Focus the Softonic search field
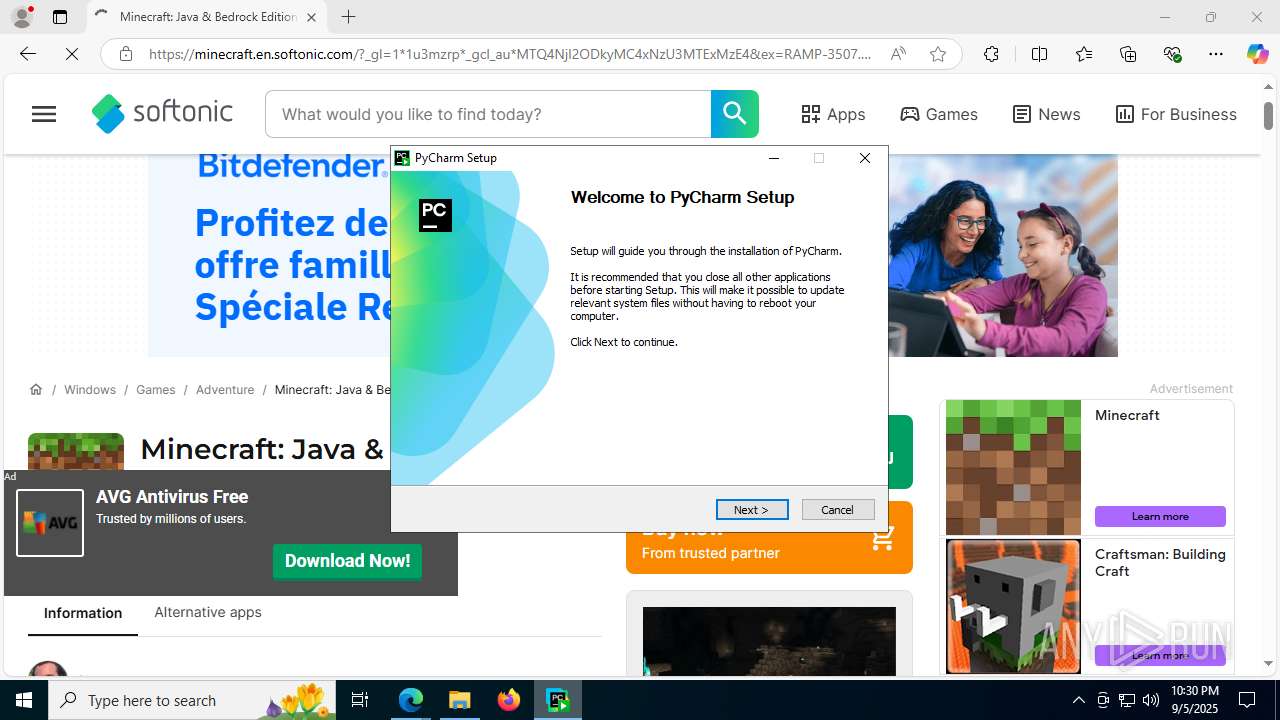This screenshot has height=720, width=1280. point(488,114)
